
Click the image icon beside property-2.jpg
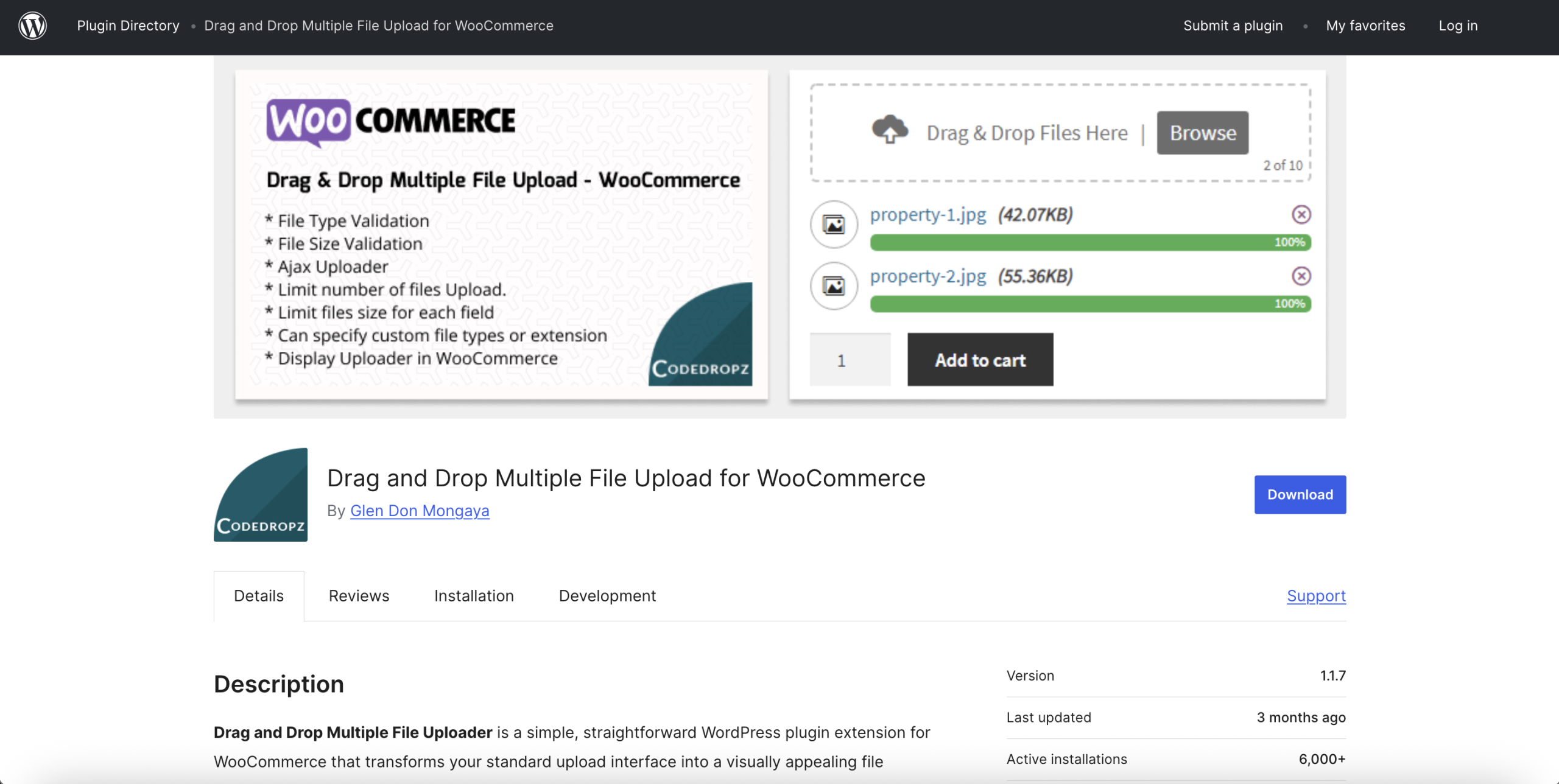834,285
